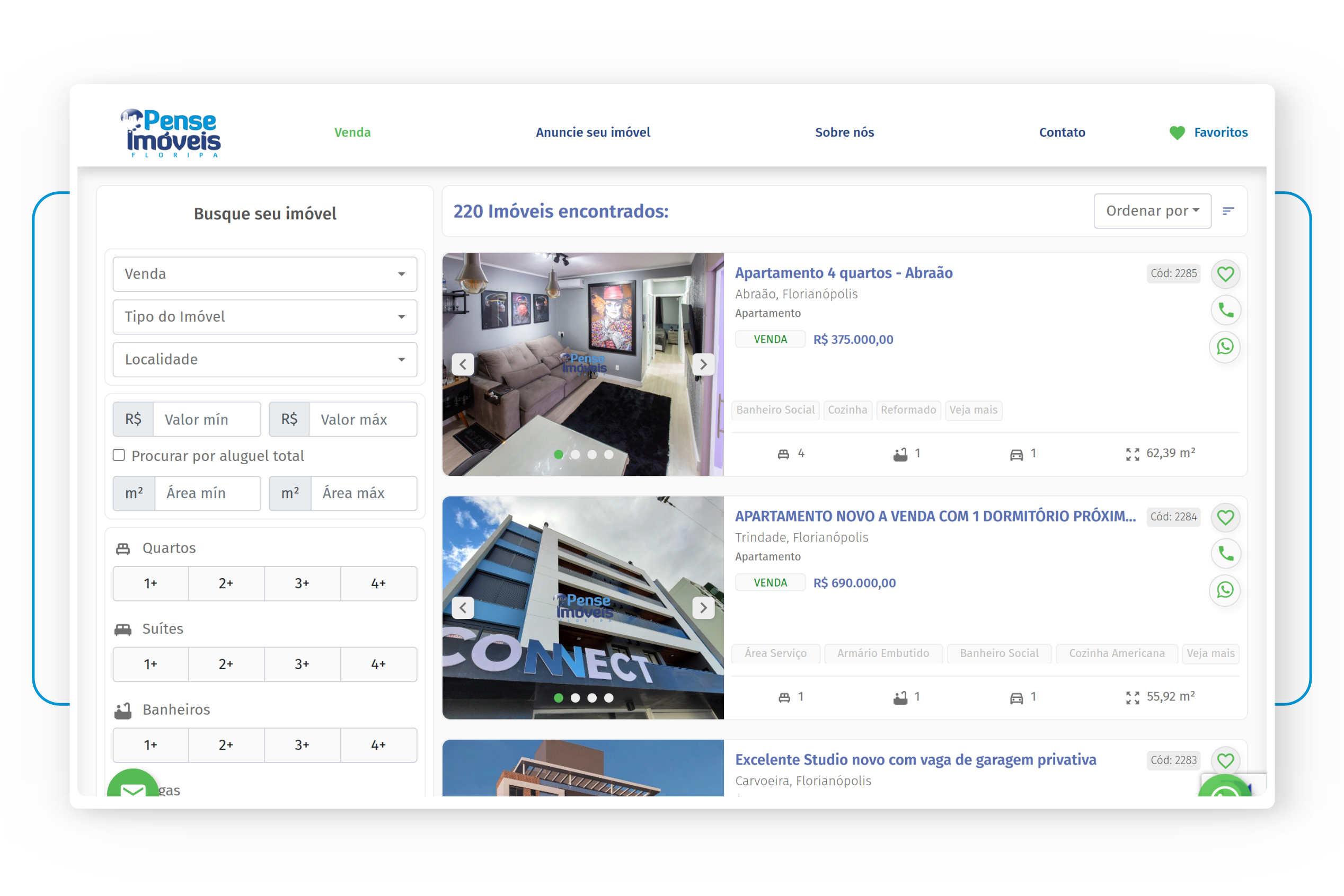The width and height of the screenshot is (1344, 896).
Task: Select last carousel dot on Abrão photo
Action: (608, 454)
